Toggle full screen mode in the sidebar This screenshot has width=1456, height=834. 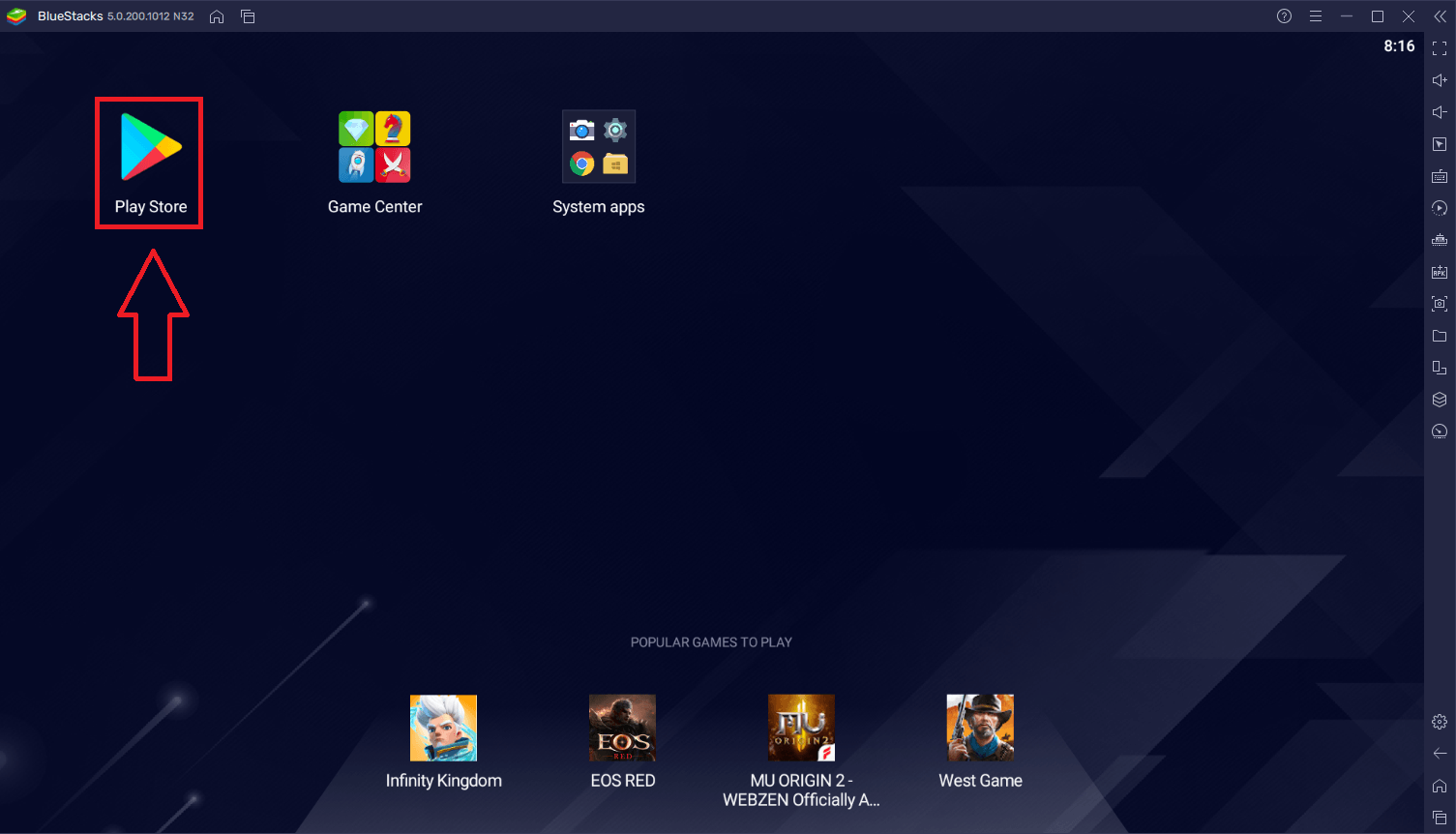pos(1440,48)
